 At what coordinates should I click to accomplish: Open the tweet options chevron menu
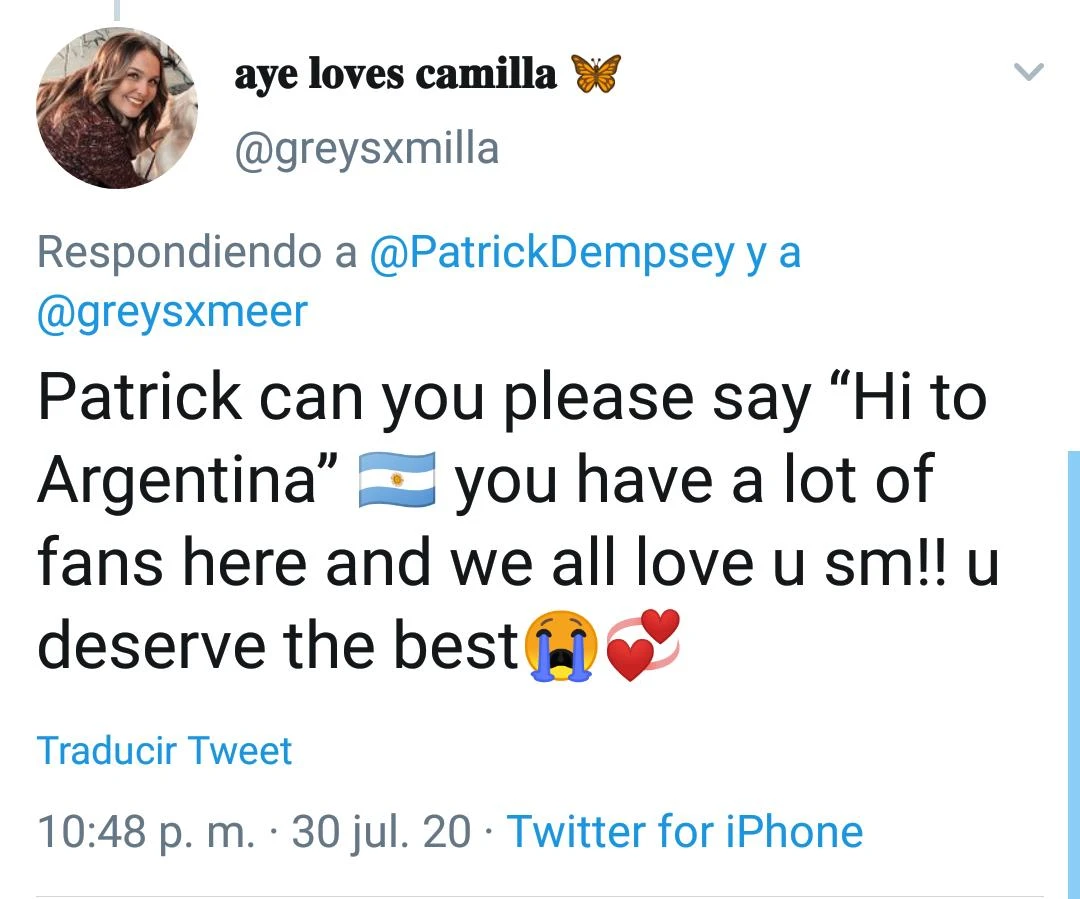(x=1028, y=72)
